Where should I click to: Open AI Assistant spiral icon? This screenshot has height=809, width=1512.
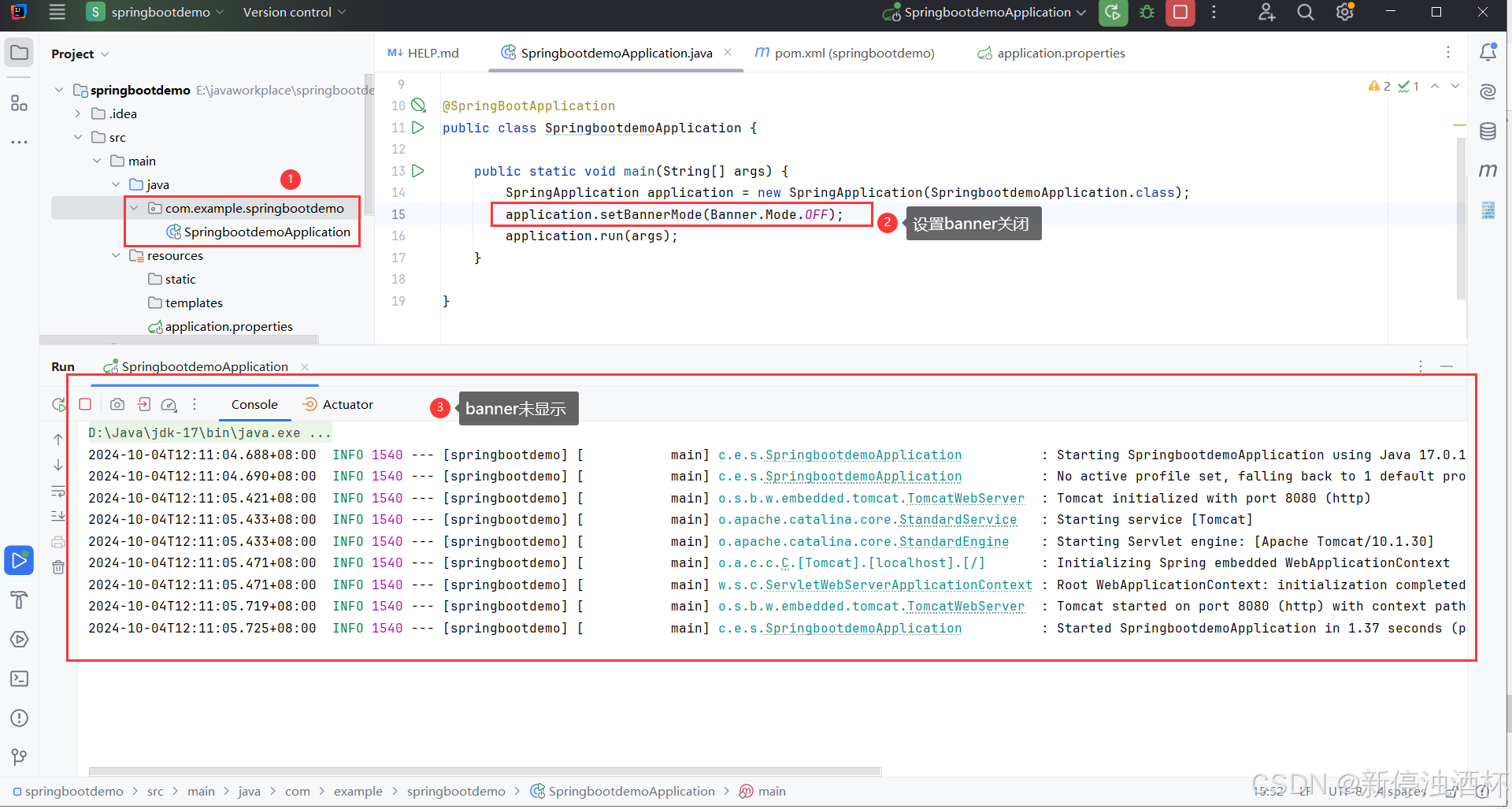[1488, 91]
